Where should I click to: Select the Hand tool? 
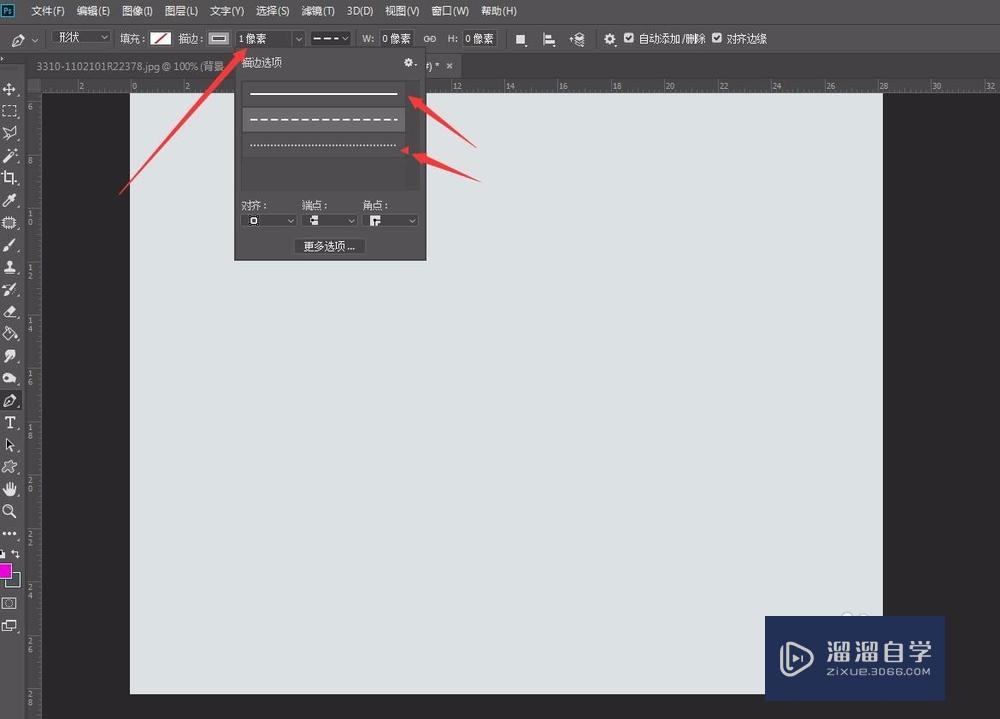point(10,489)
